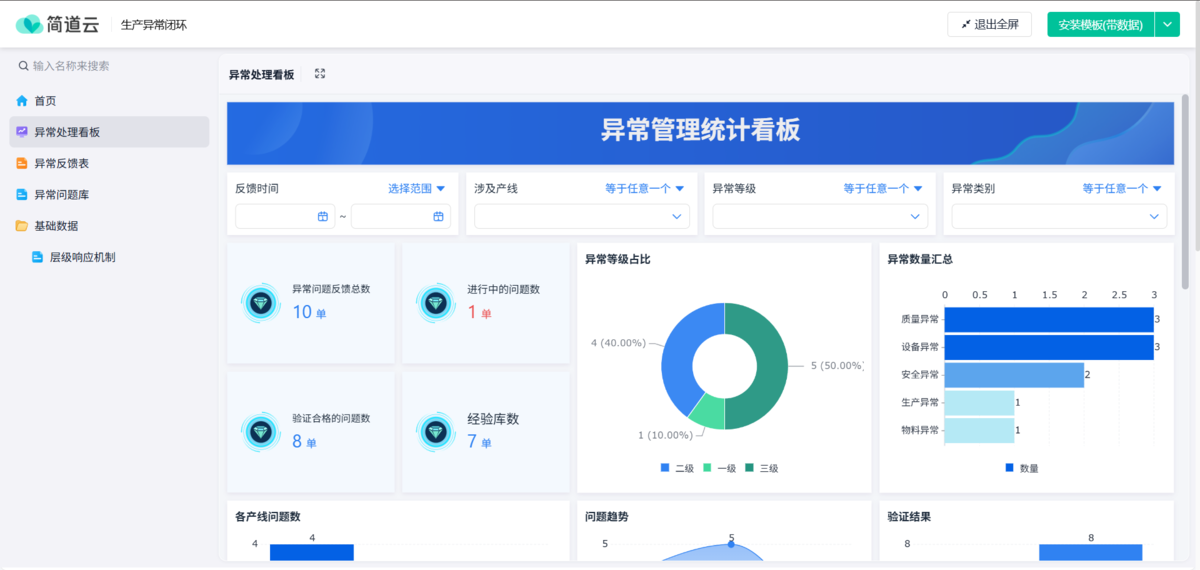Click the 1 (10.00%) donut label

point(665,435)
